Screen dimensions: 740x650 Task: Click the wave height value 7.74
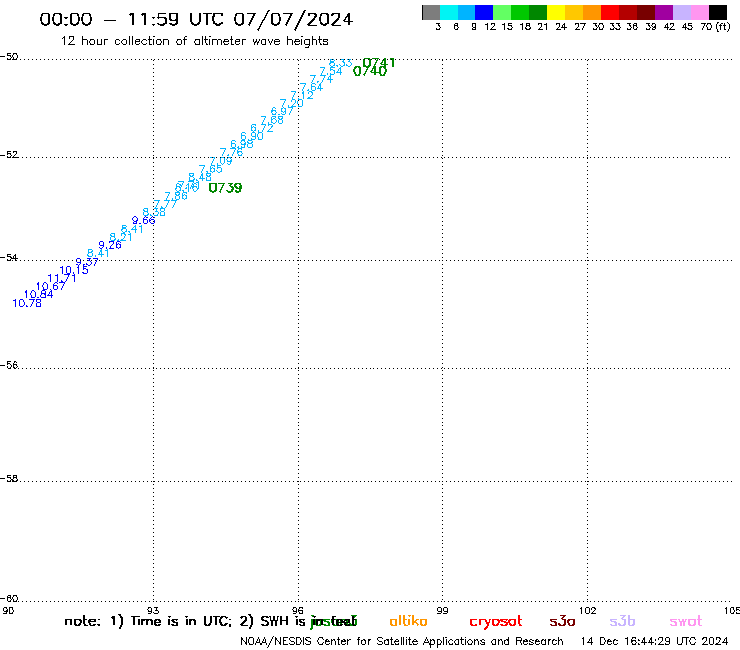(x=321, y=79)
